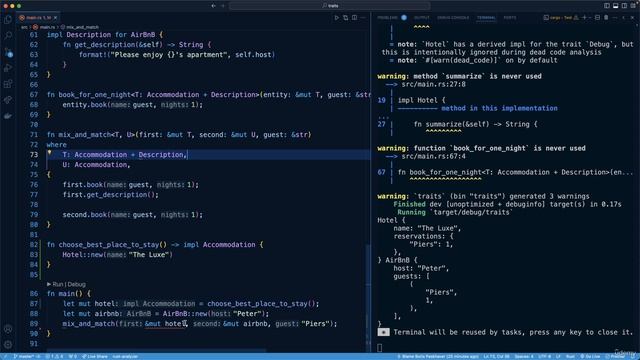The width and height of the screenshot is (640, 360).
Task: Close the main.rs editor tab
Action: (56, 18)
